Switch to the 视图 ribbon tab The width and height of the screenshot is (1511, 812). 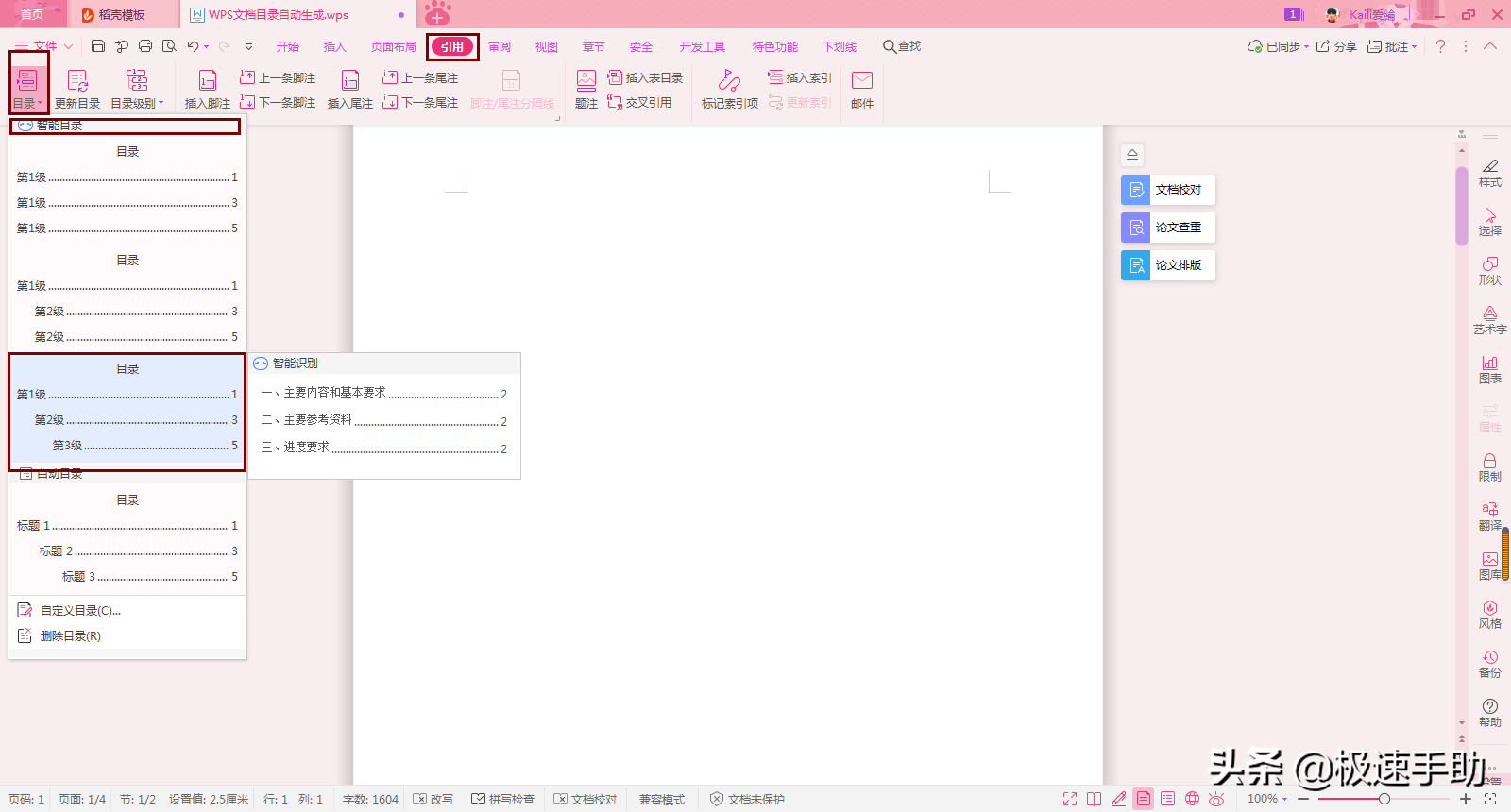(x=547, y=46)
